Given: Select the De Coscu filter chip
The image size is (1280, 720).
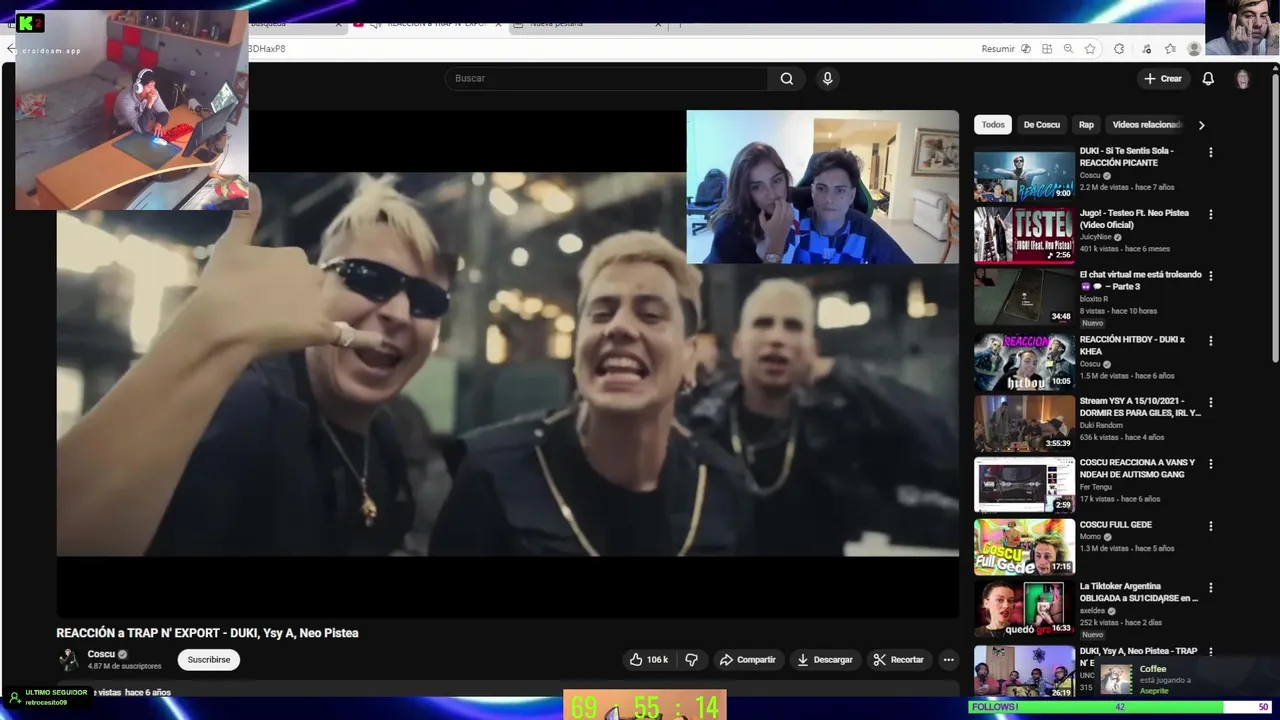Looking at the screenshot, I should [x=1041, y=125].
